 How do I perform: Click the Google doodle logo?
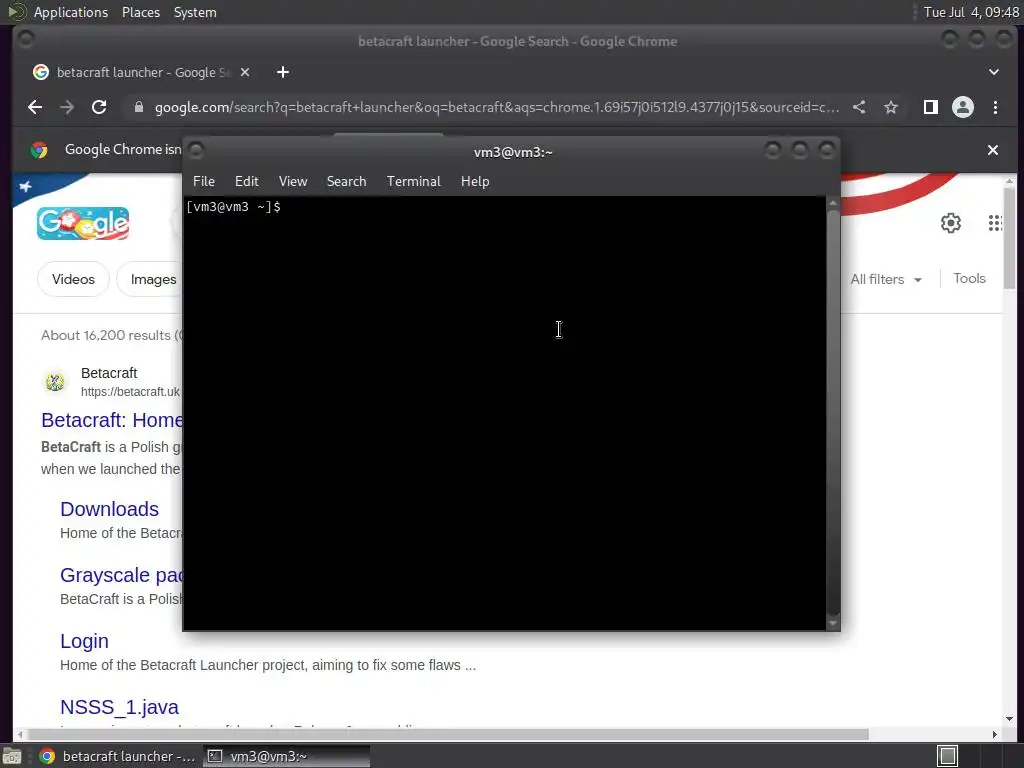(x=83, y=223)
